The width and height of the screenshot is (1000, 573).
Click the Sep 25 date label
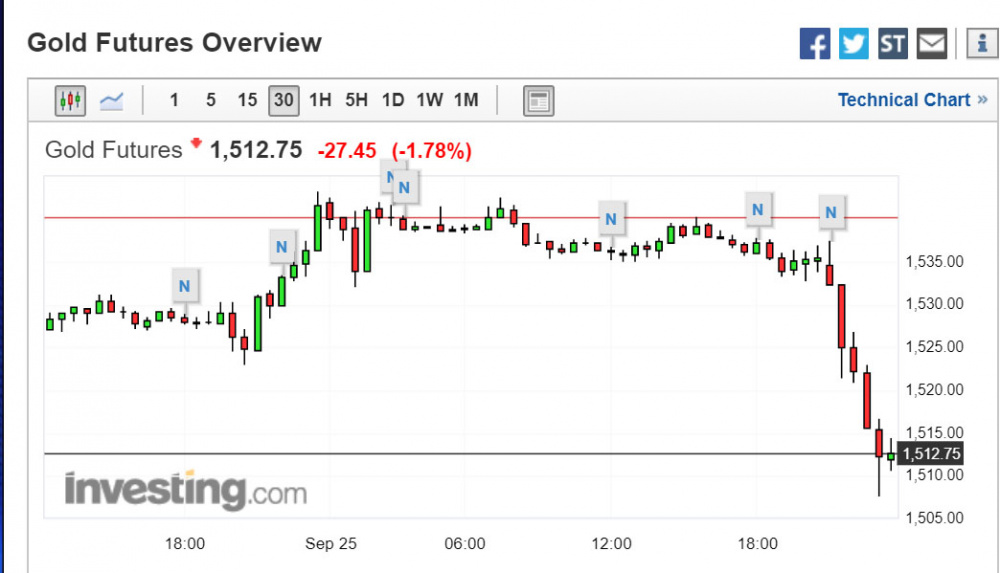pos(330,544)
